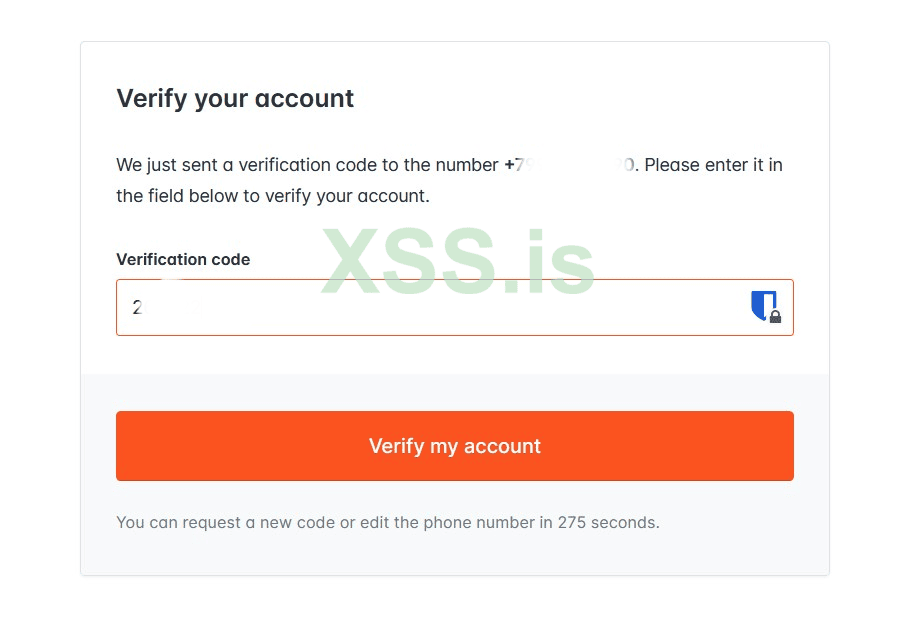Click the green XSS.is watermark text

pyautogui.click(x=458, y=262)
